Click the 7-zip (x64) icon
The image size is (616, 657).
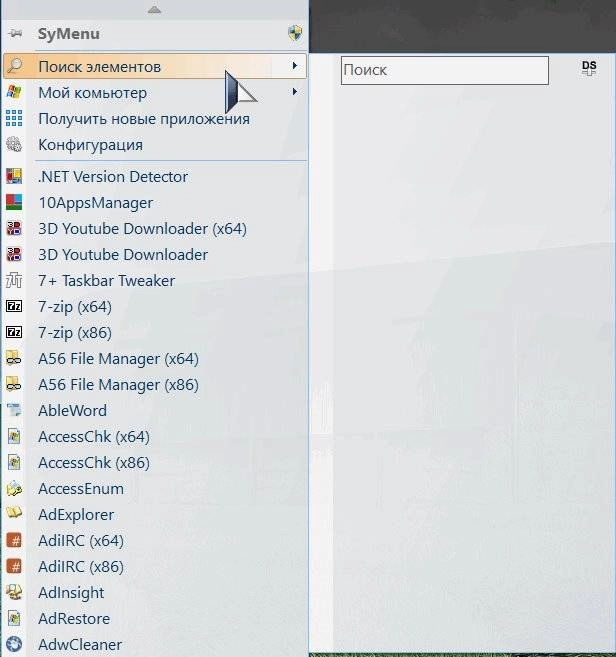pyautogui.click(x=14, y=306)
